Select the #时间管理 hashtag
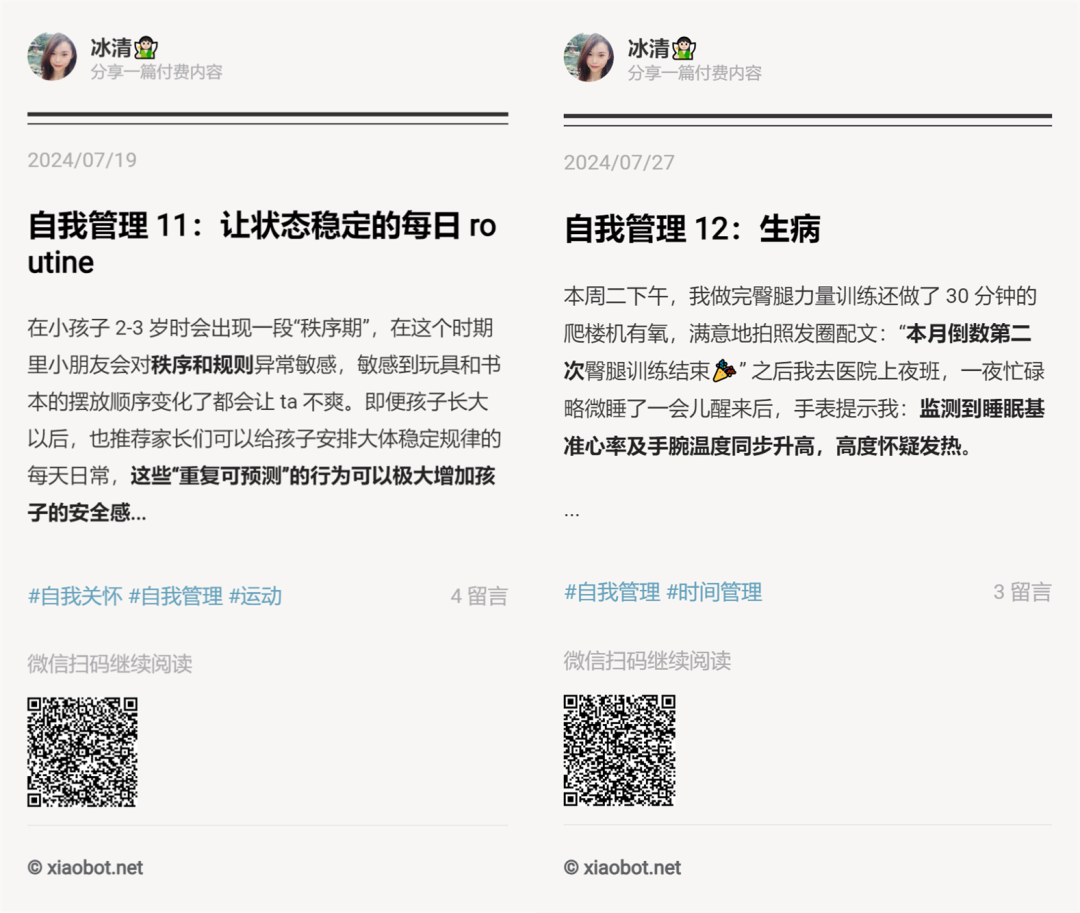1080x913 pixels. pyautogui.click(x=714, y=592)
